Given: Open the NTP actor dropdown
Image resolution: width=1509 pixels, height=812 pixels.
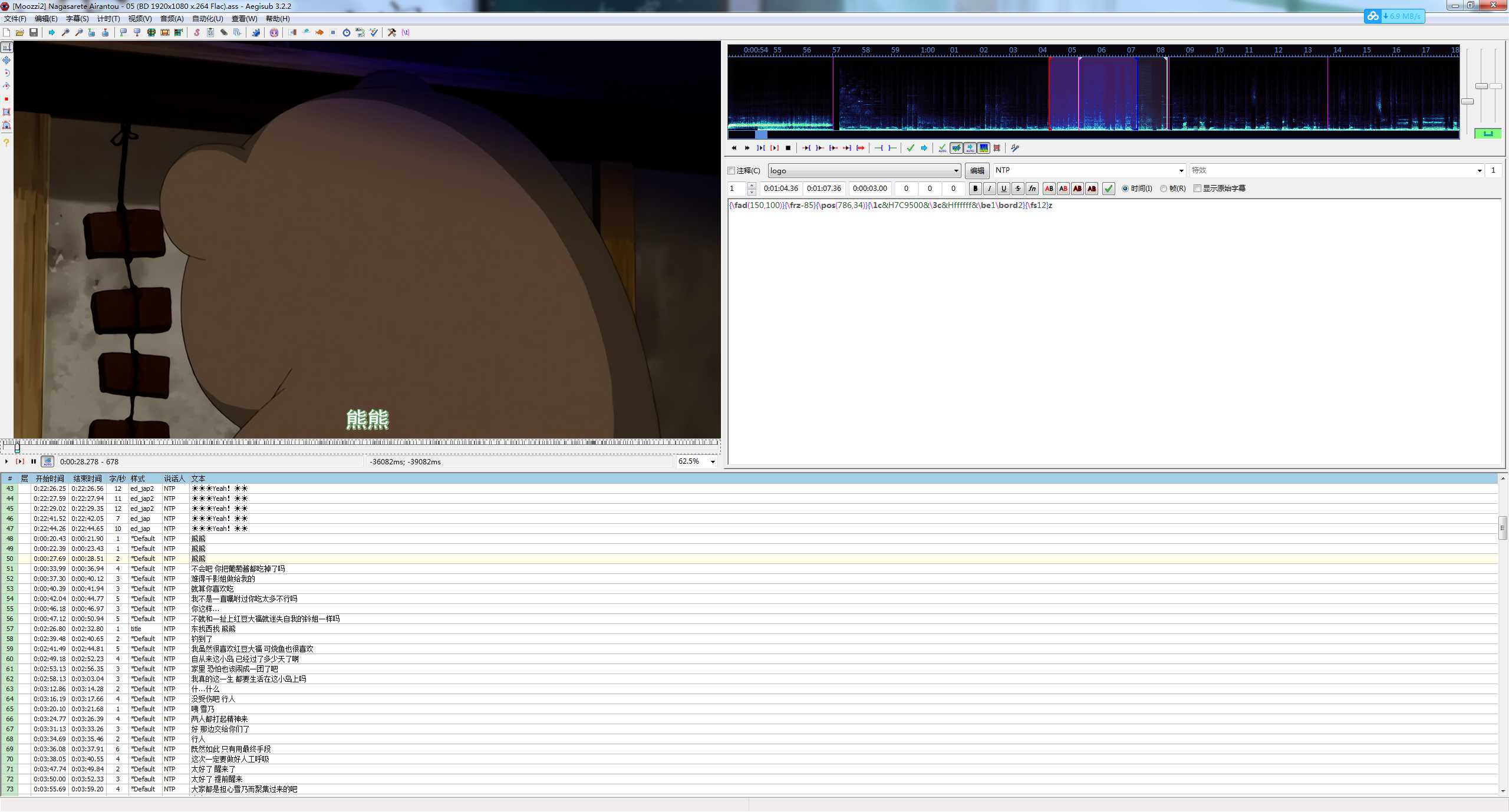Looking at the screenshot, I should pyautogui.click(x=1089, y=170).
